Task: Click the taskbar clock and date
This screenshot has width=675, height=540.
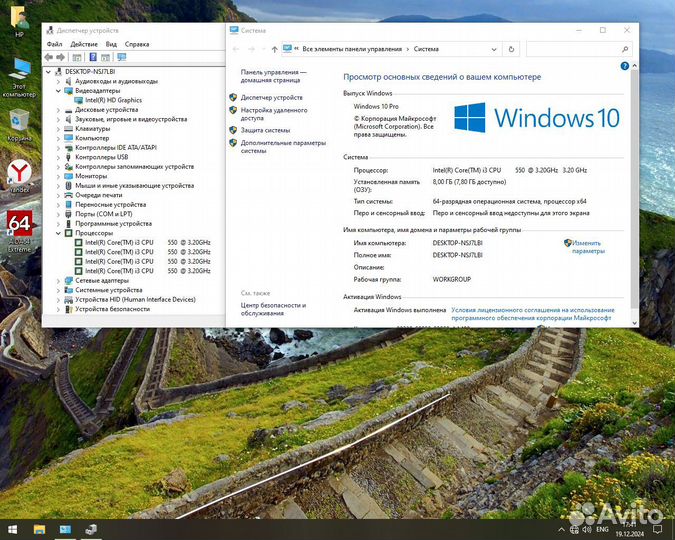Action: pos(629,530)
